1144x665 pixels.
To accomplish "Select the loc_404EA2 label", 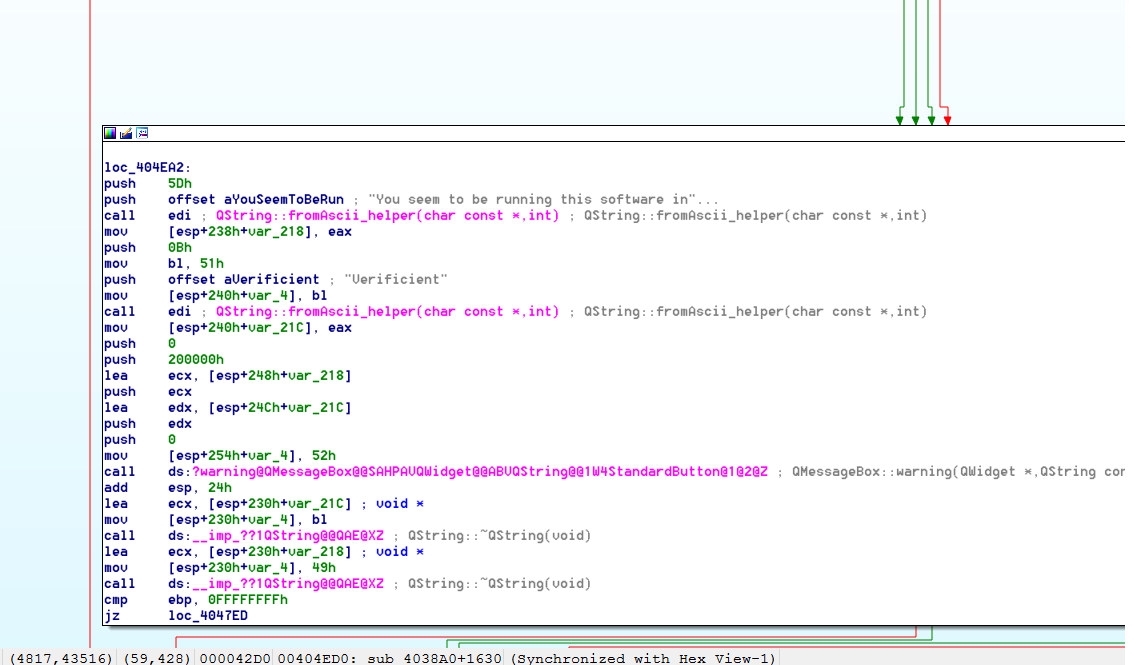I will point(147,168).
